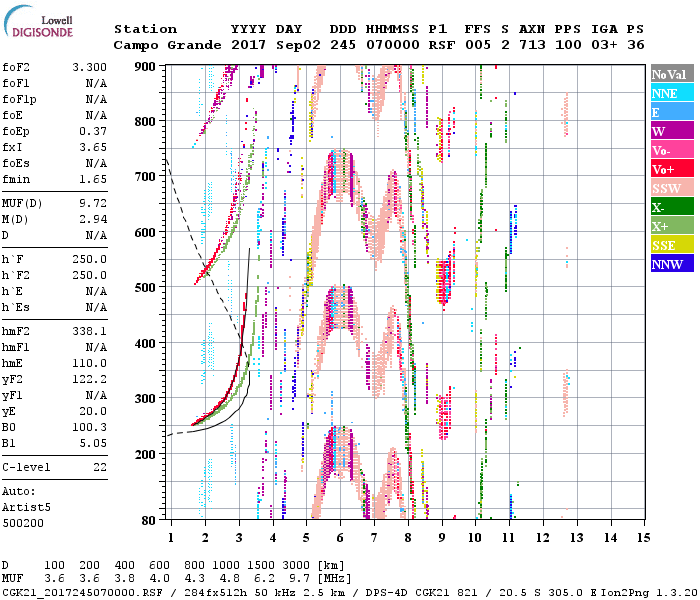Screen dimensions: 700x600
Task: Select the Vo- pink legend swatch
Action: point(672,150)
